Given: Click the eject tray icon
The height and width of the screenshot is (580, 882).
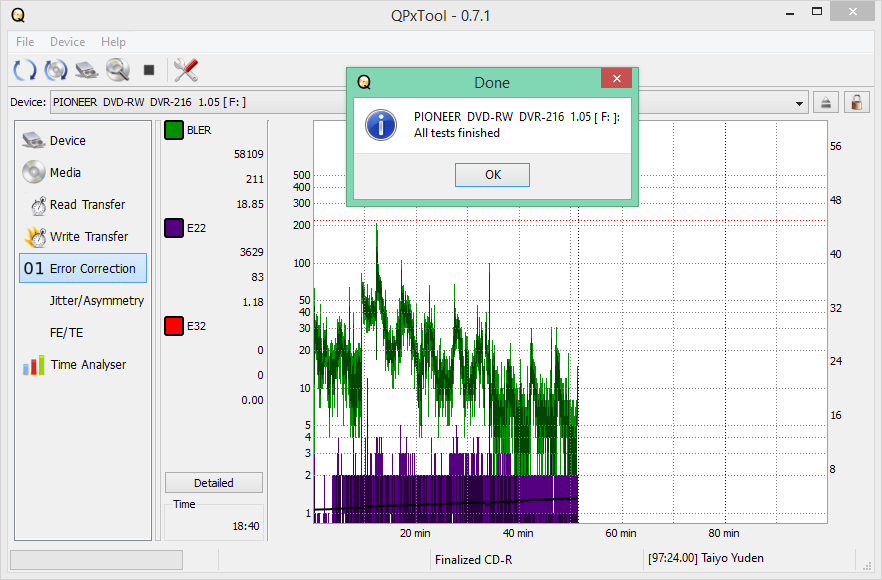Looking at the screenshot, I should (x=826, y=102).
